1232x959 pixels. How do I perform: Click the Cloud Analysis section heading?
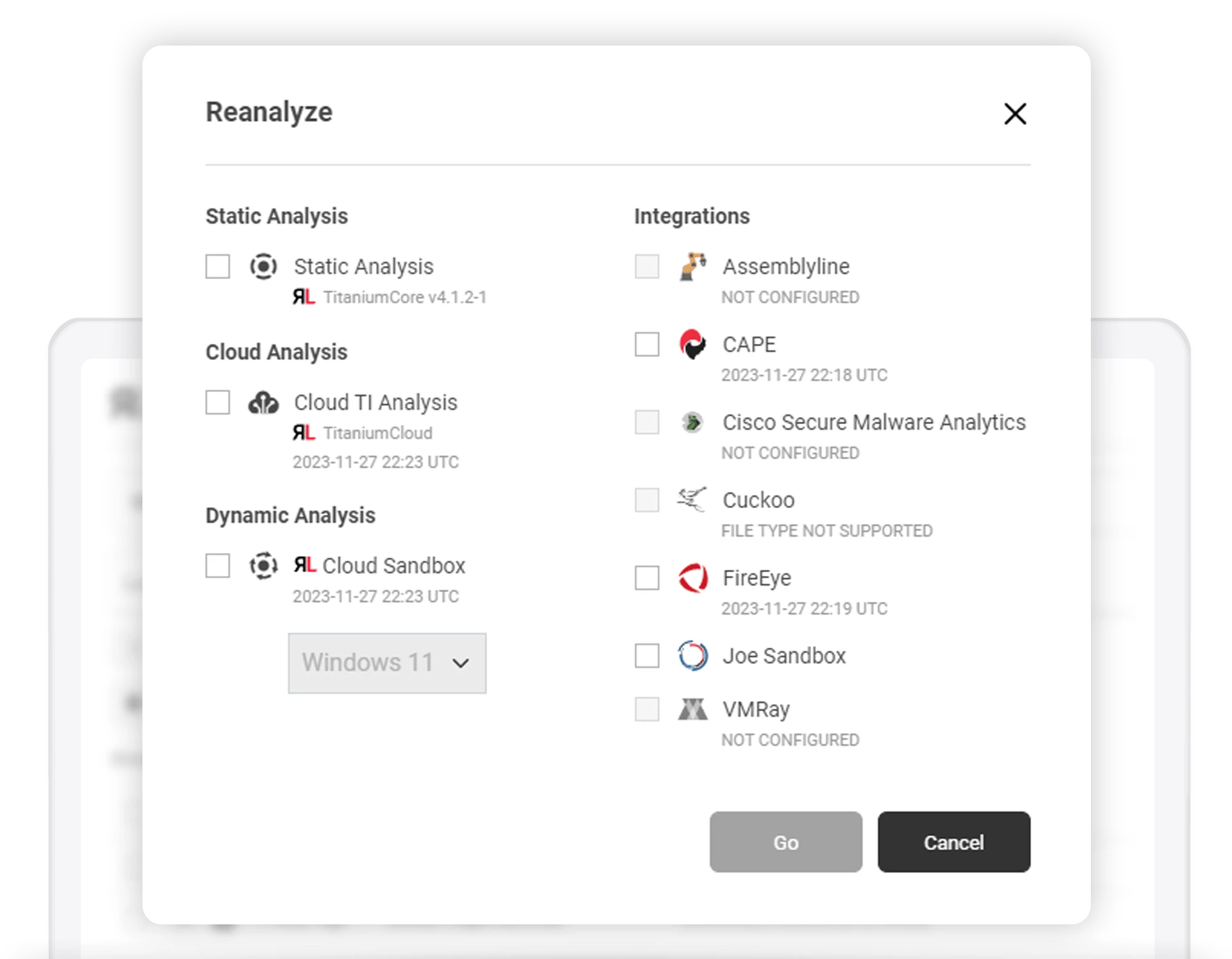click(277, 352)
